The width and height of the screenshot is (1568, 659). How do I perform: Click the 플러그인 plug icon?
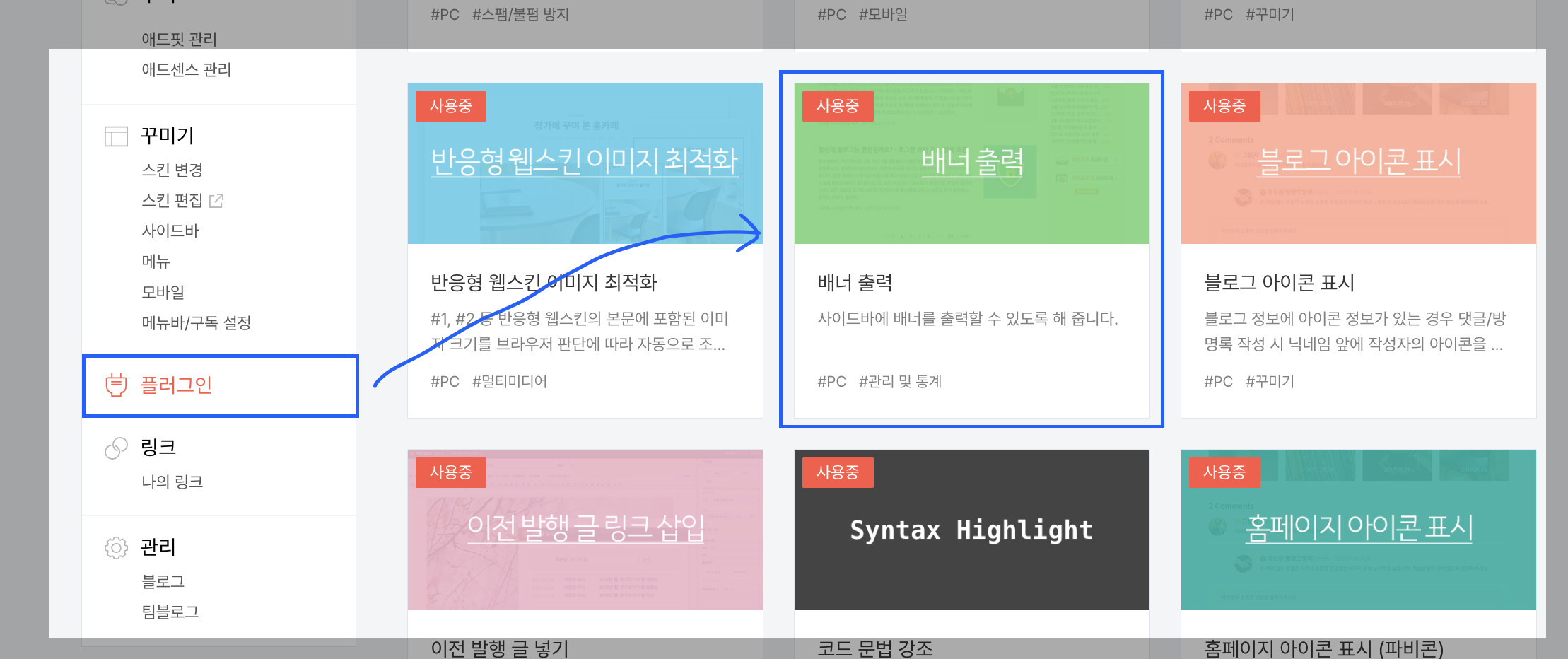(116, 385)
